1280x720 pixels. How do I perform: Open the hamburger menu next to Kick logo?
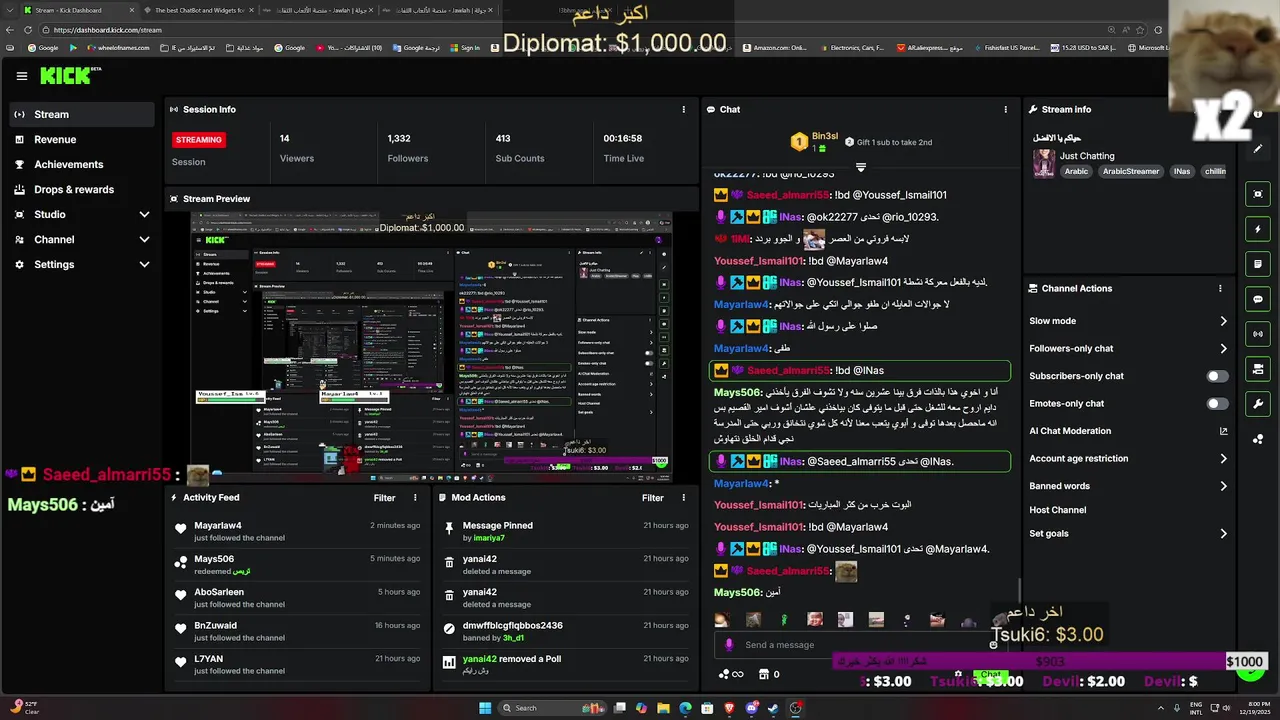click(22, 76)
